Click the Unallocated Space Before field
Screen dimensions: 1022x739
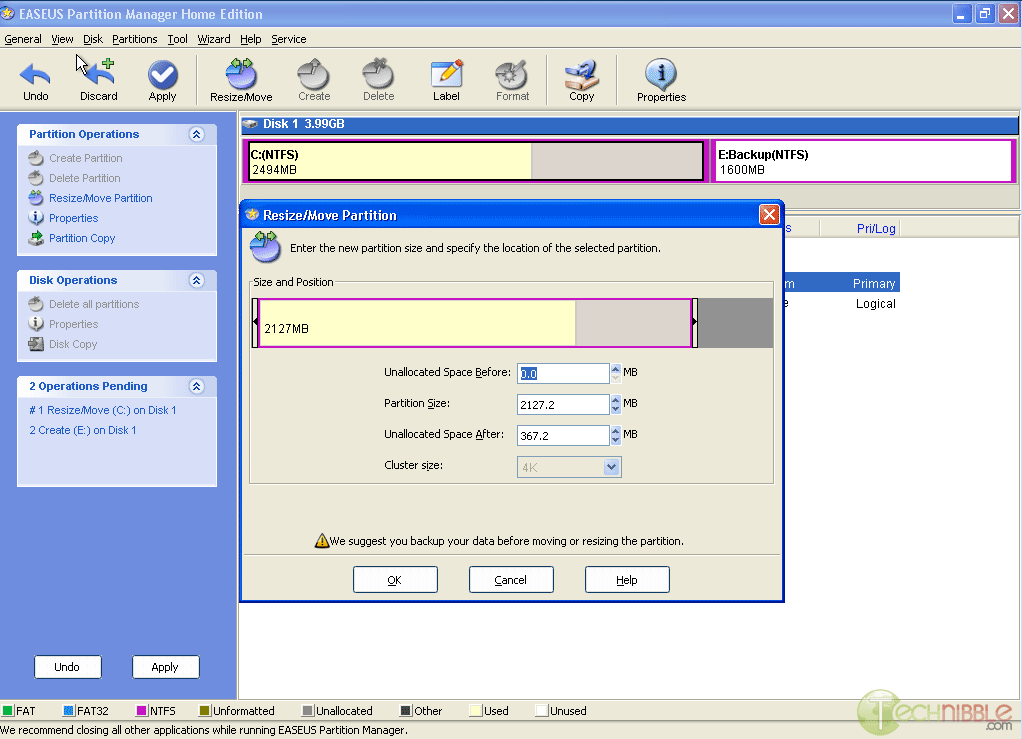click(563, 373)
